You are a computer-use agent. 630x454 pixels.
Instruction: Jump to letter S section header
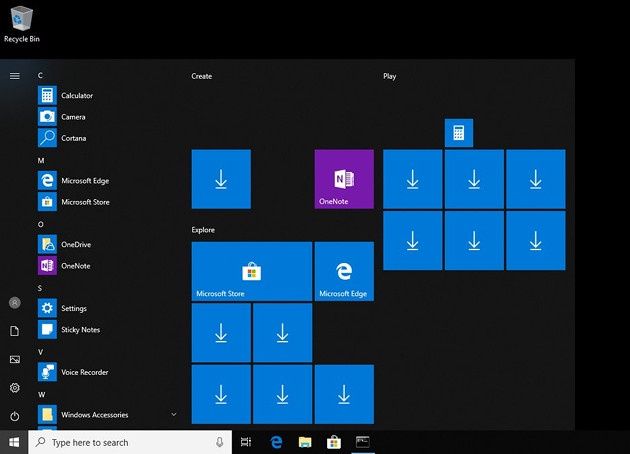(x=40, y=288)
